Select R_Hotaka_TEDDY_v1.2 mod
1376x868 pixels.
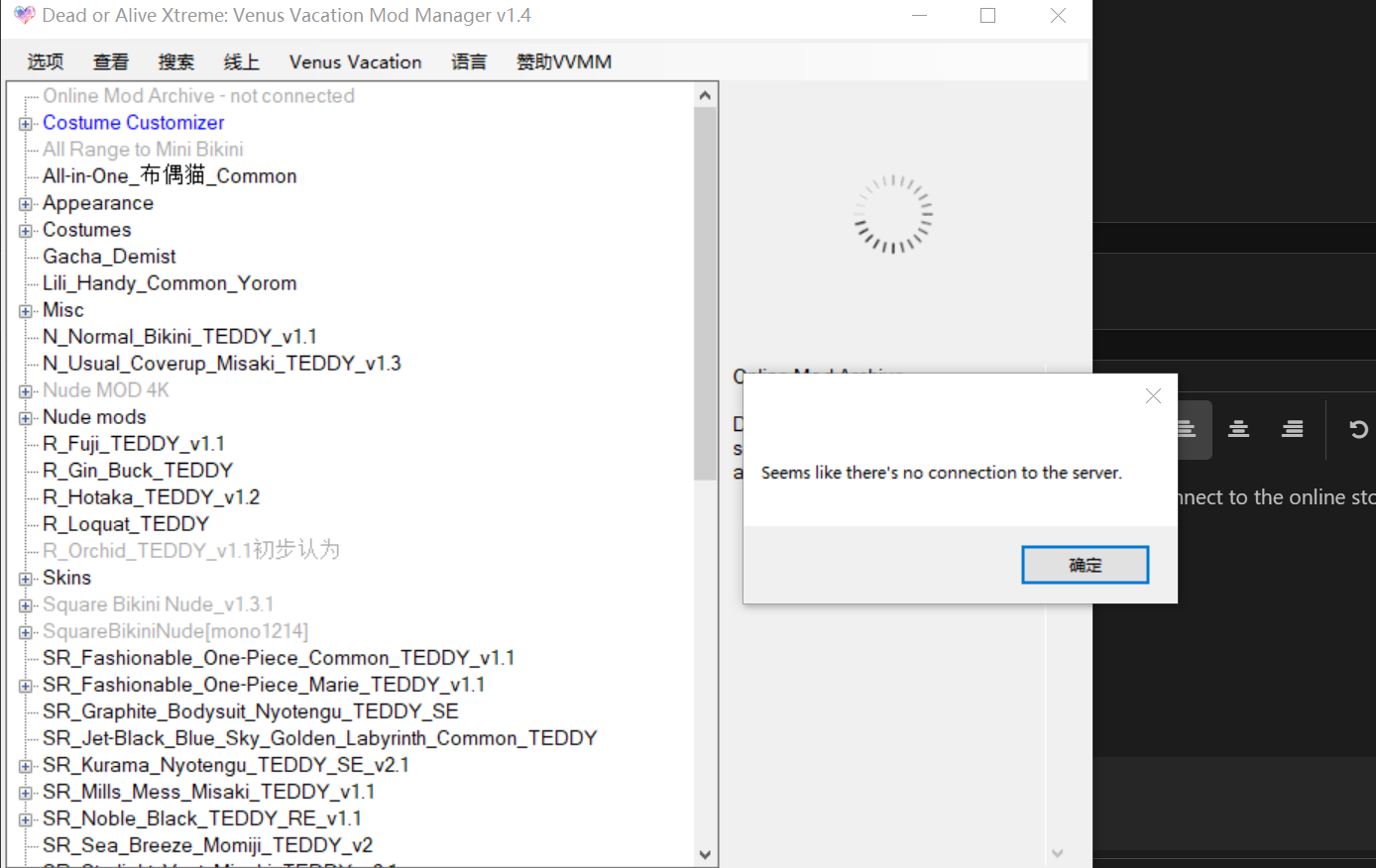pos(152,497)
